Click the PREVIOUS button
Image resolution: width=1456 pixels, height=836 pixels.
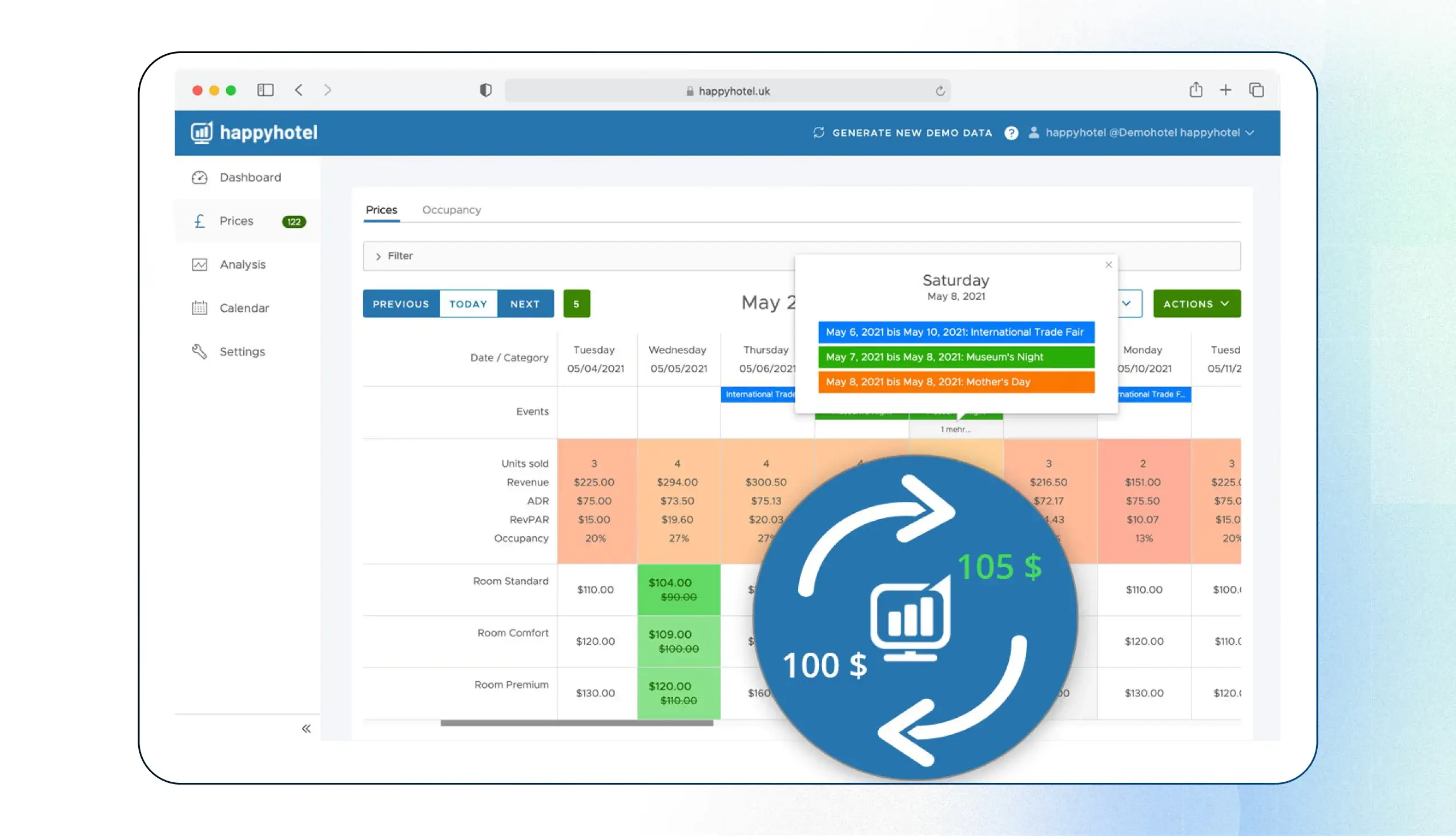[401, 304]
